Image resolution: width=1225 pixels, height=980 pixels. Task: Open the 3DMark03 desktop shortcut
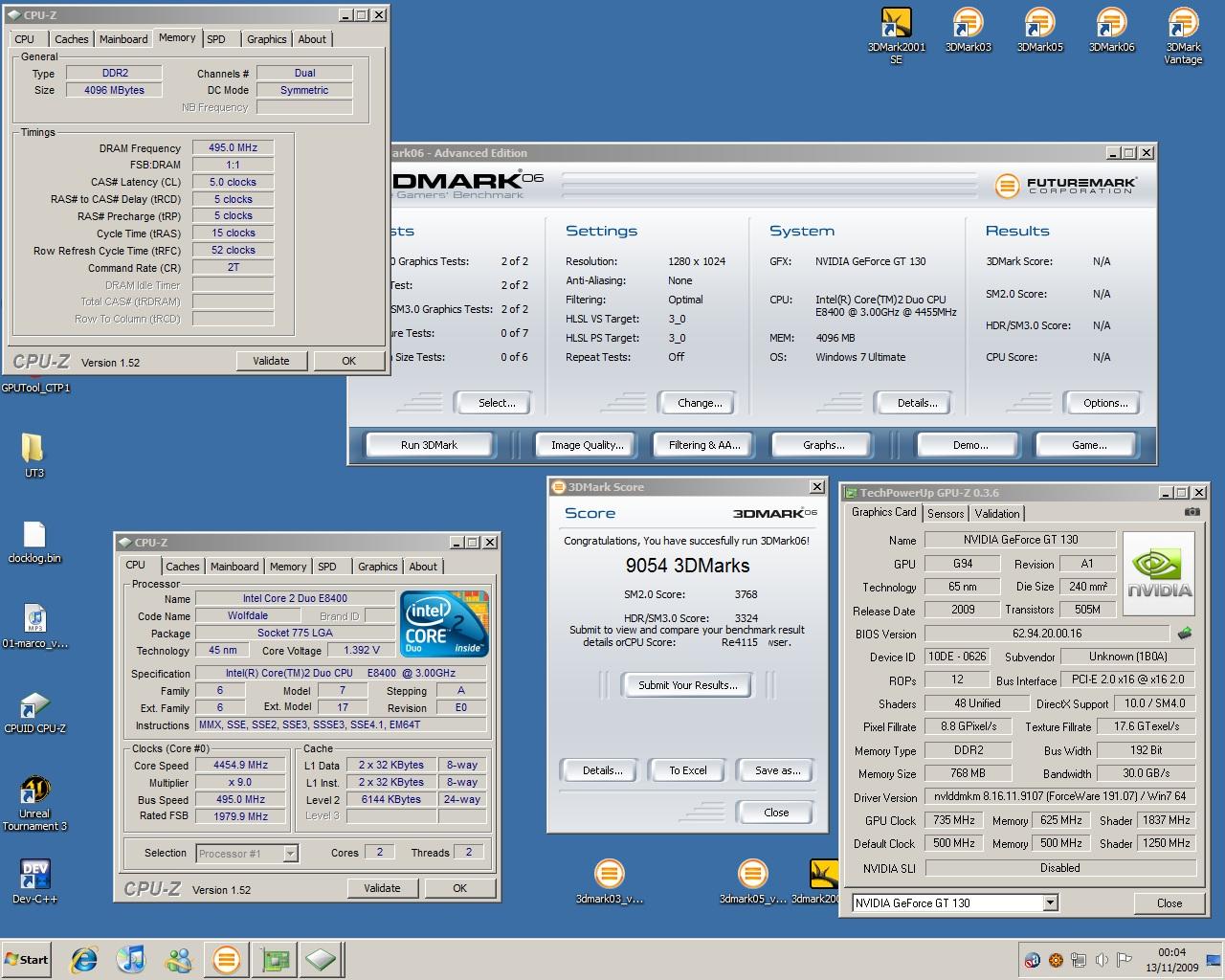coord(968,31)
